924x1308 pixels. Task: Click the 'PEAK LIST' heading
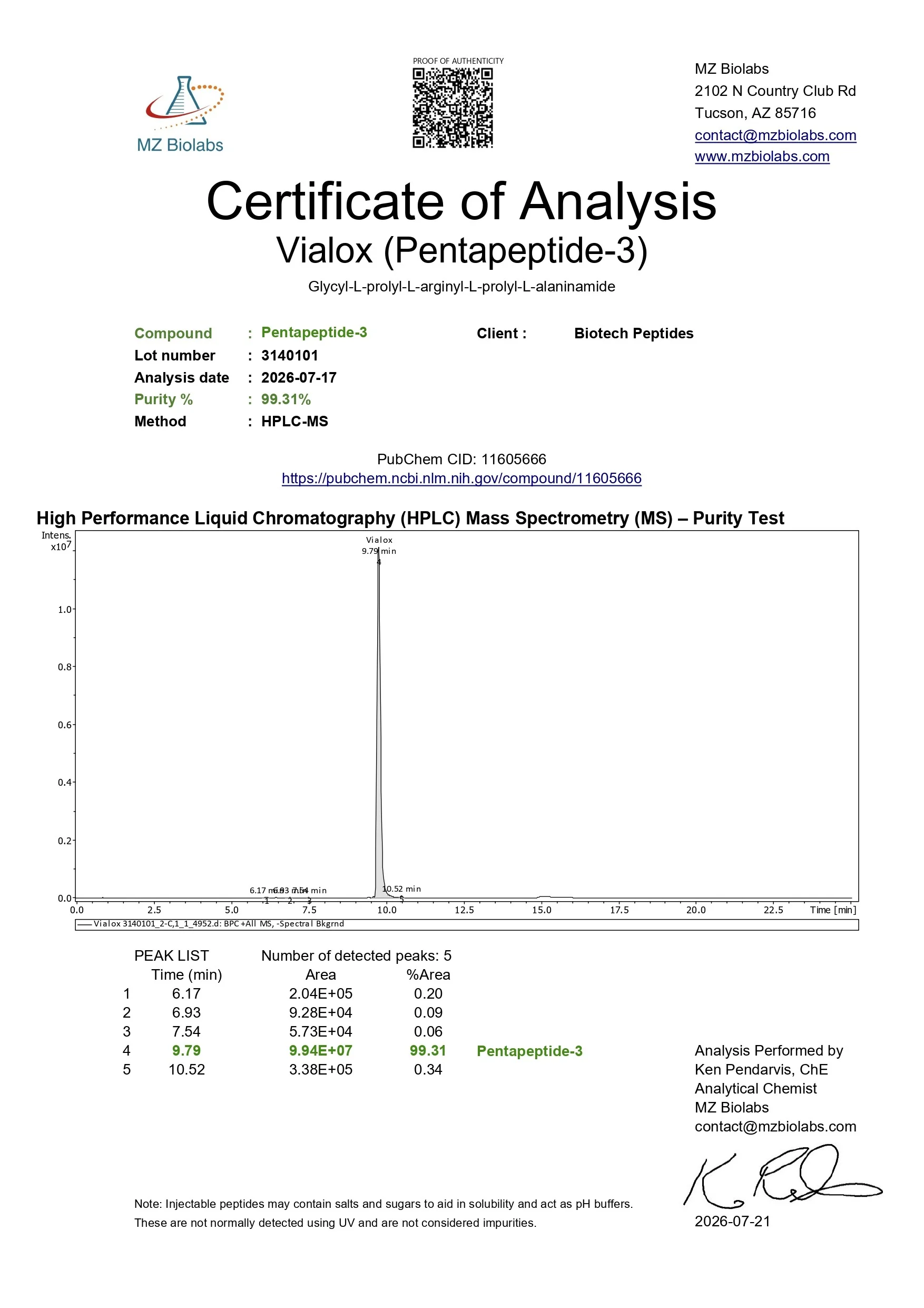(x=171, y=955)
